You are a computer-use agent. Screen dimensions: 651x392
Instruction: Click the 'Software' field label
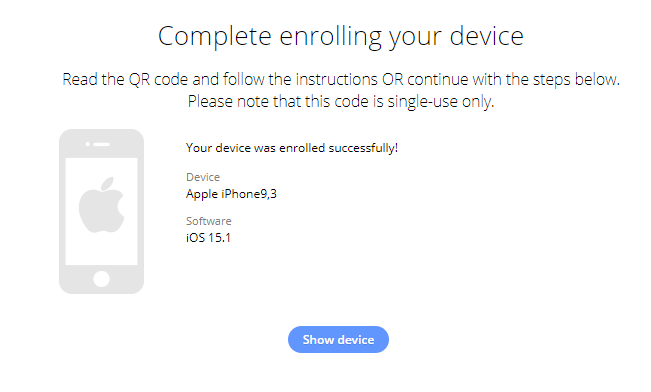208,221
